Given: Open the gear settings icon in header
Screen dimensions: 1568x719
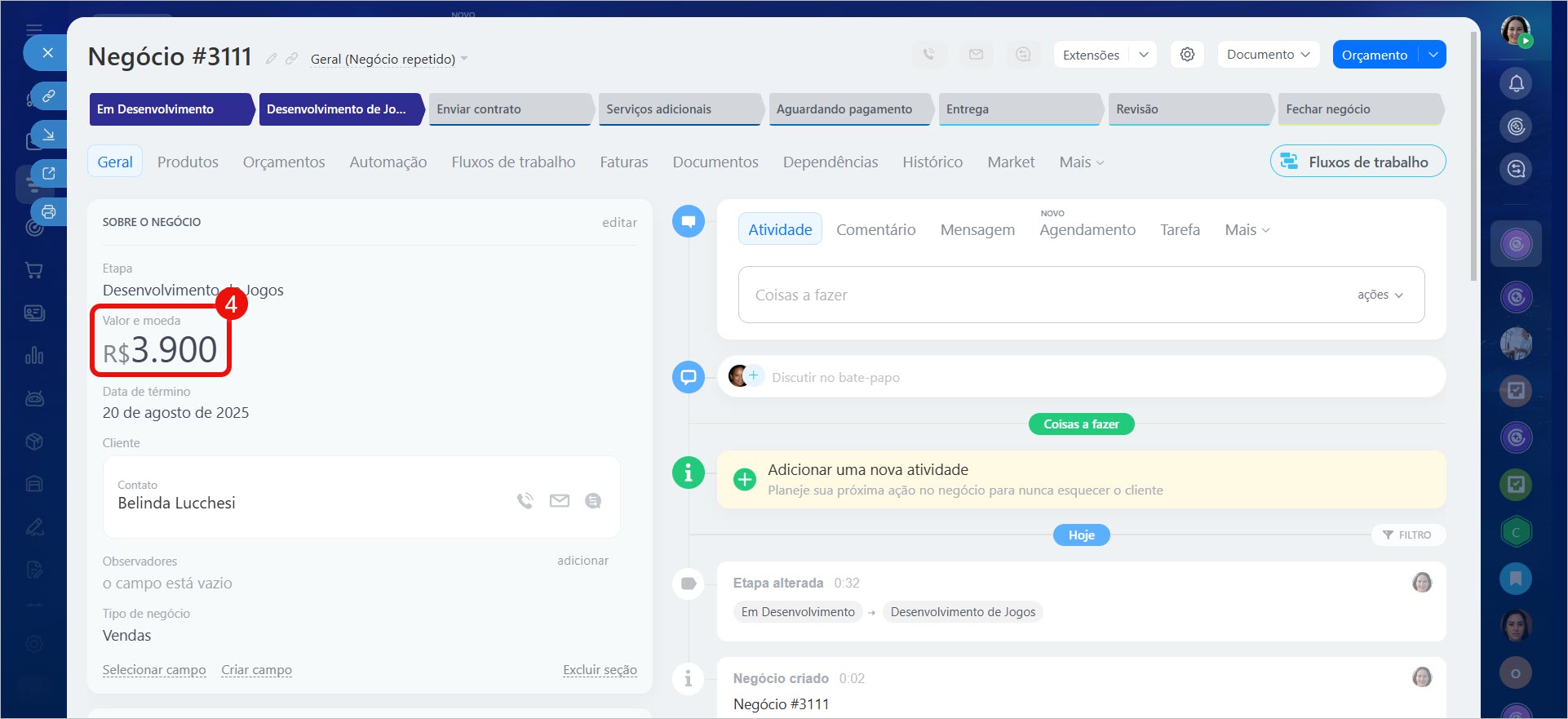Looking at the screenshot, I should 1187,55.
